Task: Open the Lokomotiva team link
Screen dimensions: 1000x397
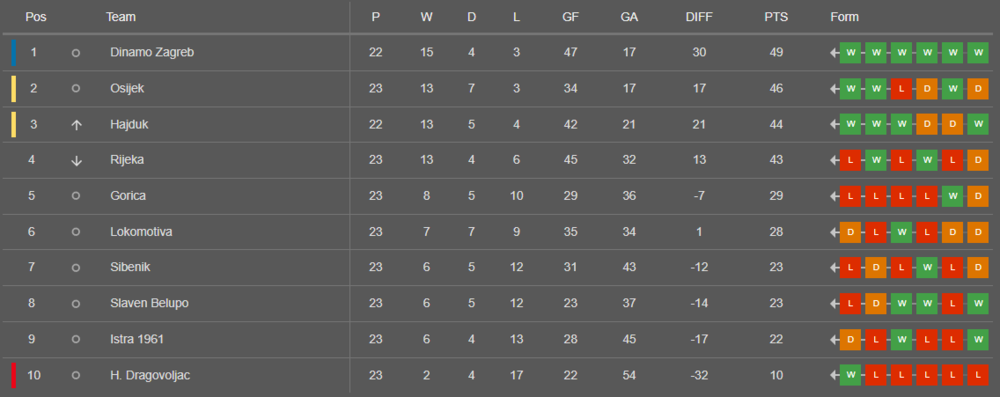Action: (141, 232)
